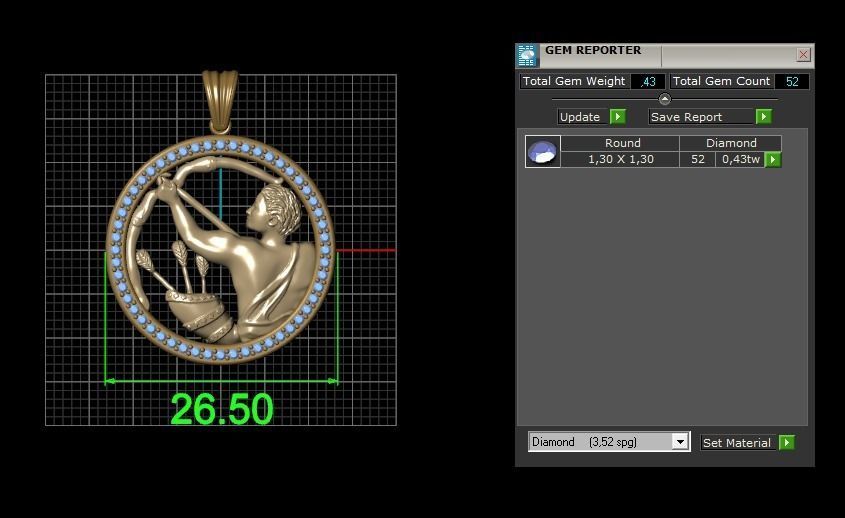
Task: Click the 52 count cell in gem row
Action: 697,160
